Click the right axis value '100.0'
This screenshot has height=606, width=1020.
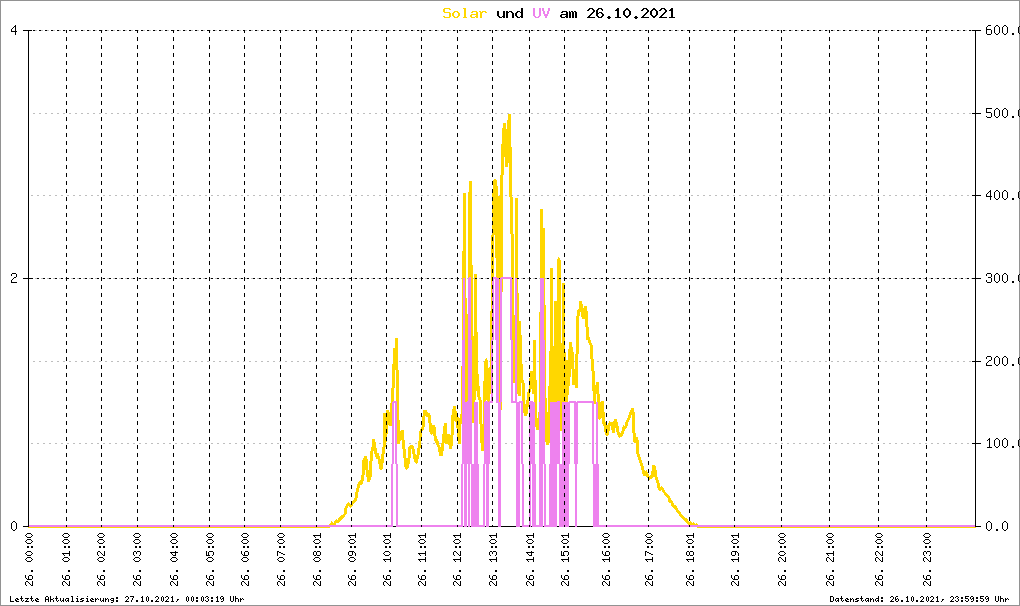1000,443
